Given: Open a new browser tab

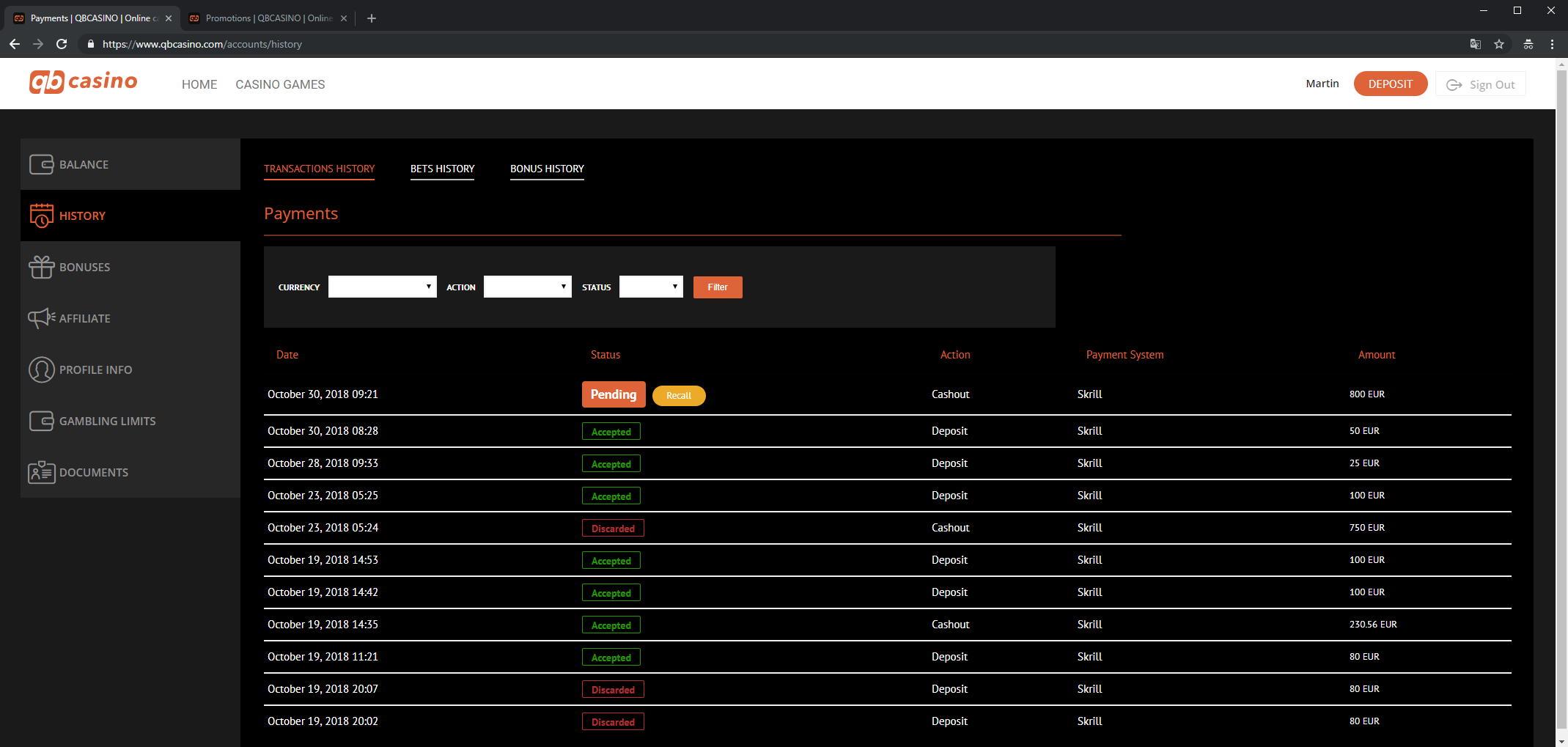Looking at the screenshot, I should 372,18.
